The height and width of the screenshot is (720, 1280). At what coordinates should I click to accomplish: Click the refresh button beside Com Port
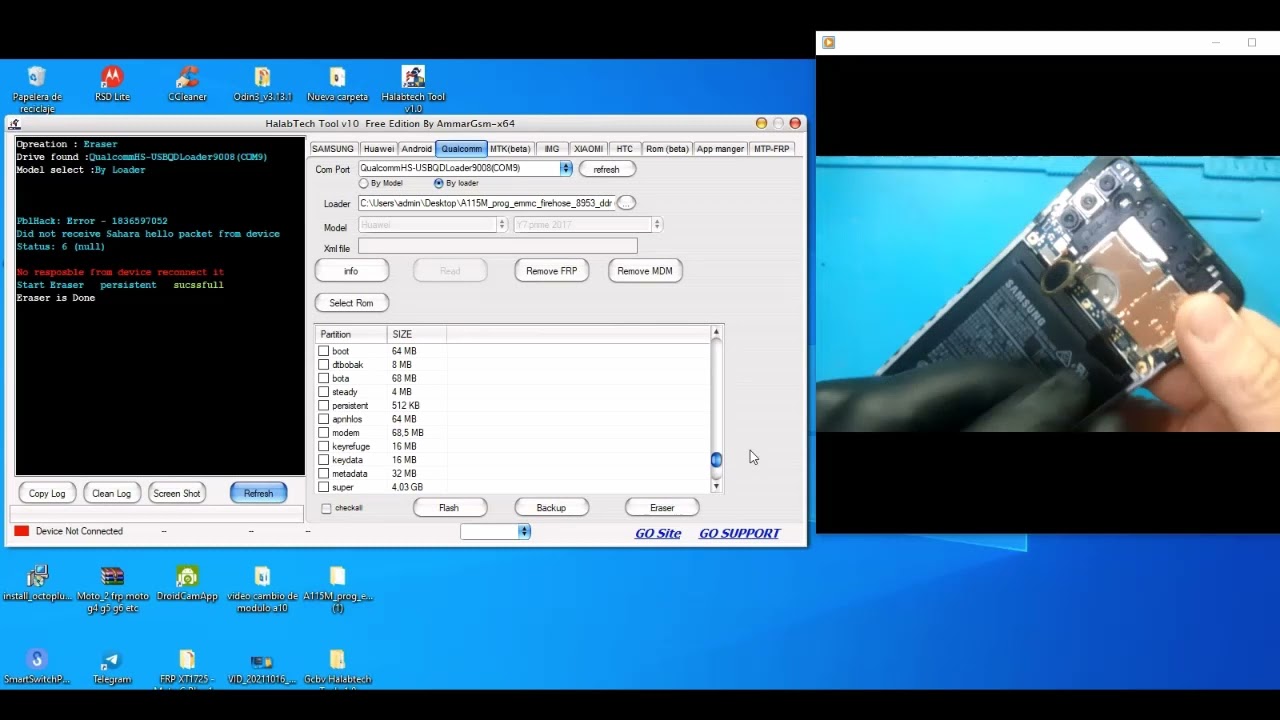(x=606, y=169)
